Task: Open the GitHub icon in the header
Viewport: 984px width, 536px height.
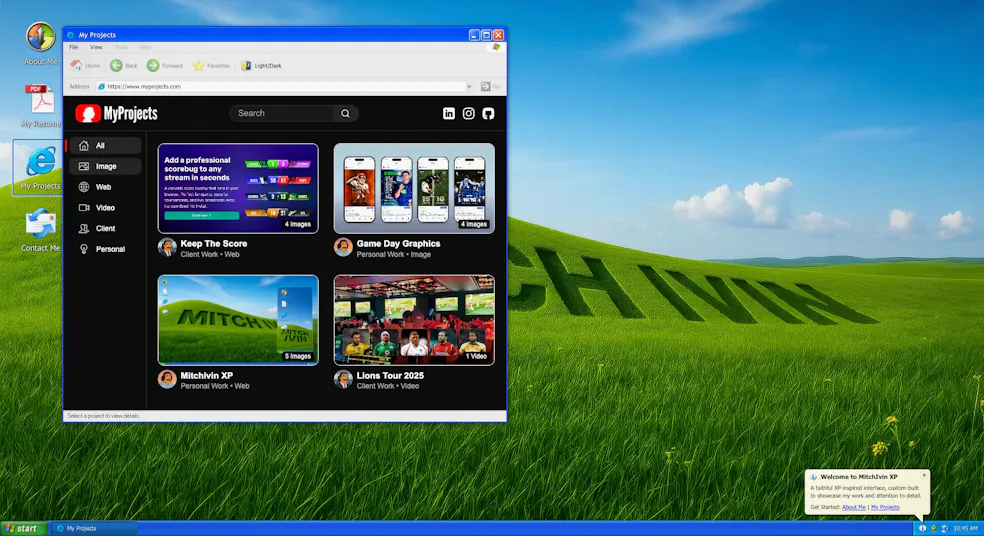Action: pos(488,114)
